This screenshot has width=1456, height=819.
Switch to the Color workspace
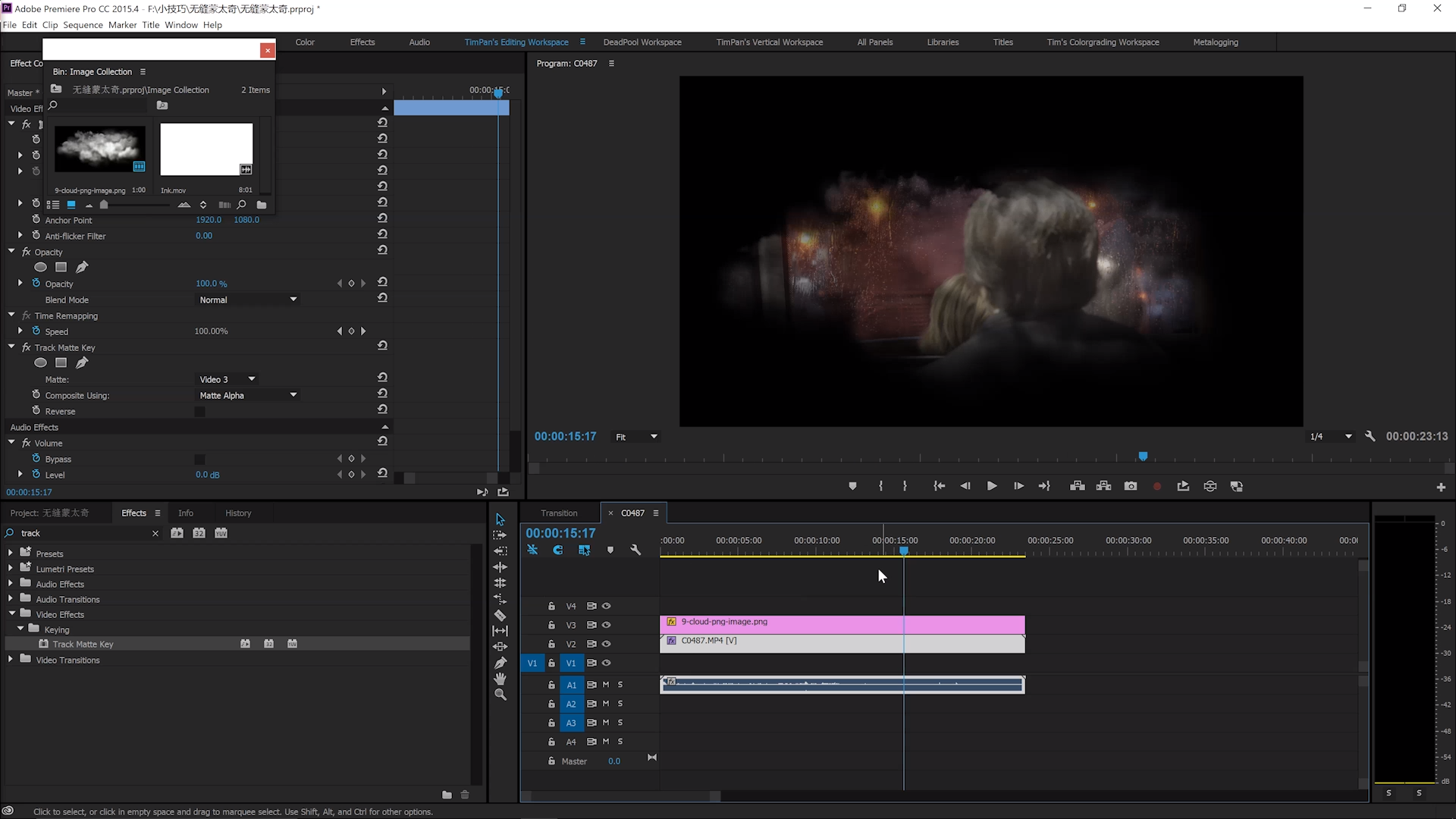(x=305, y=42)
